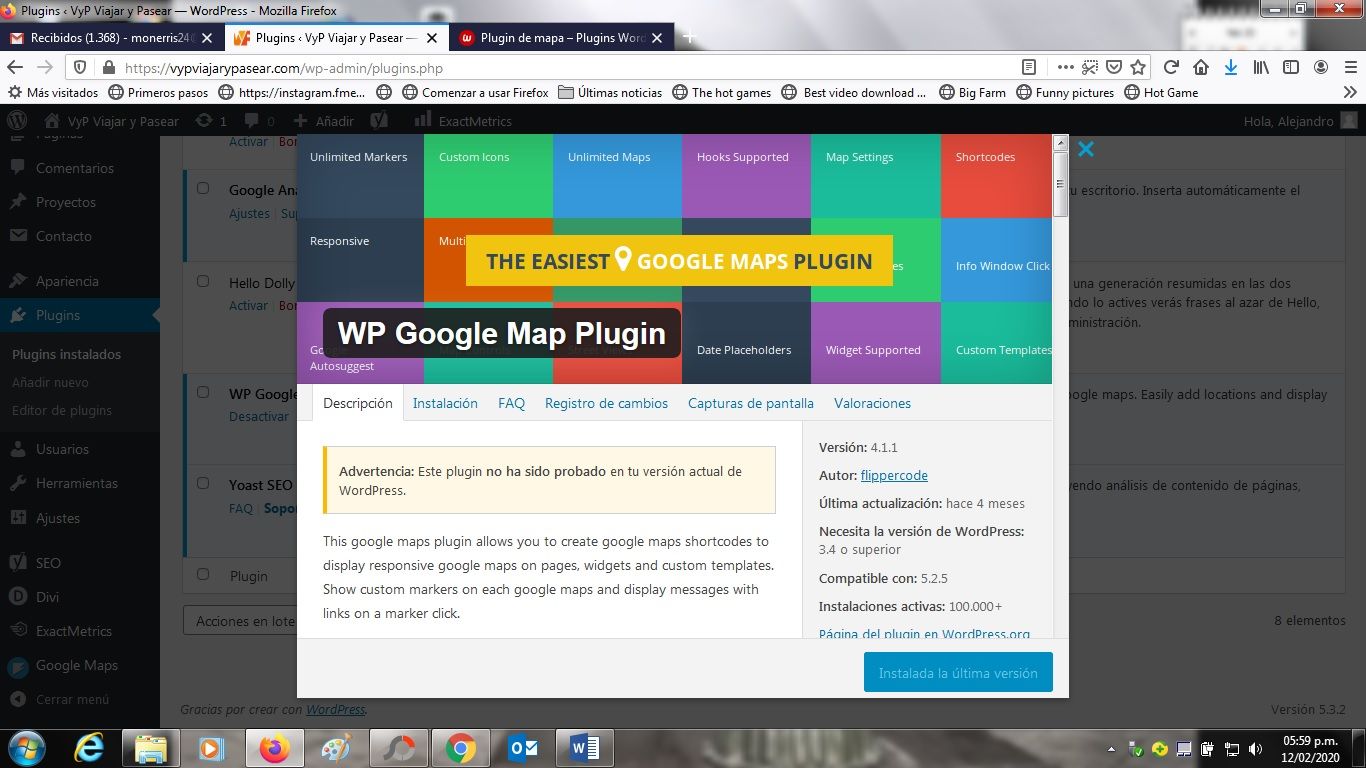Viewport: 1366px width, 768px height.
Task: Open the updates icon in admin bar
Action: [210, 121]
